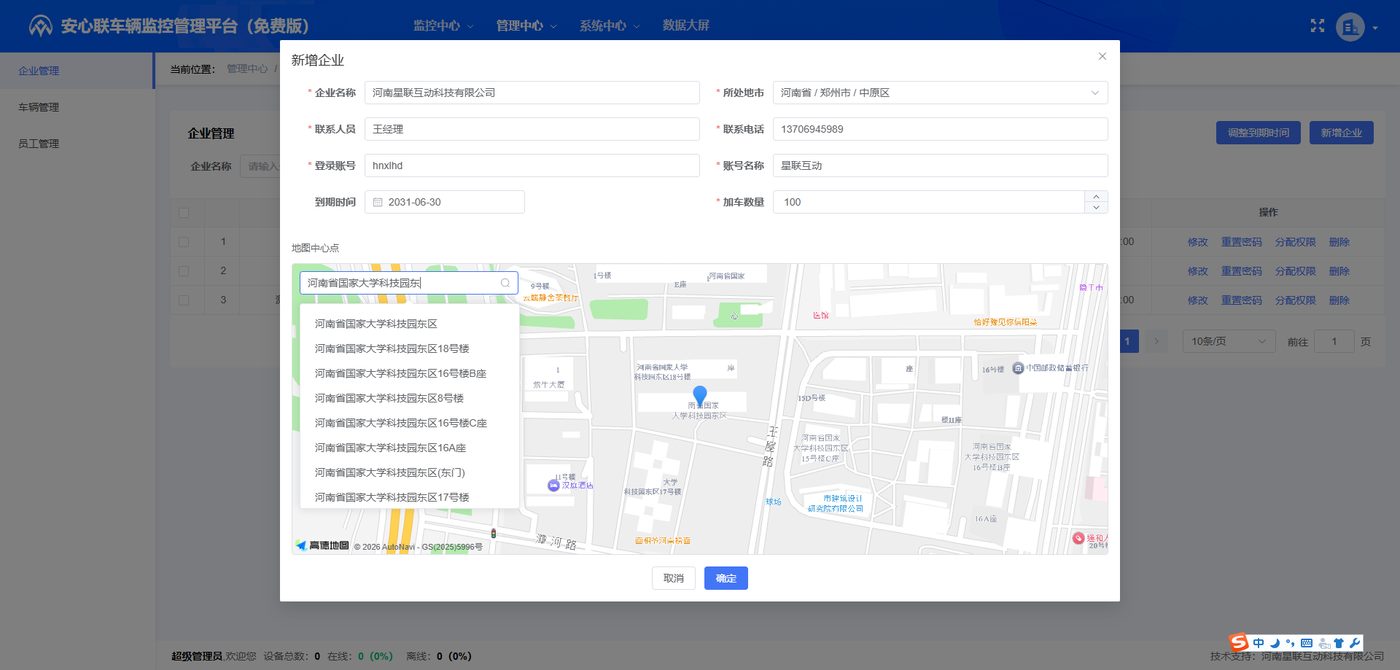The image size is (1400, 670).
Task: Choose suggestion 河南省国家大学科技园东区8号楼
Action: point(410,398)
